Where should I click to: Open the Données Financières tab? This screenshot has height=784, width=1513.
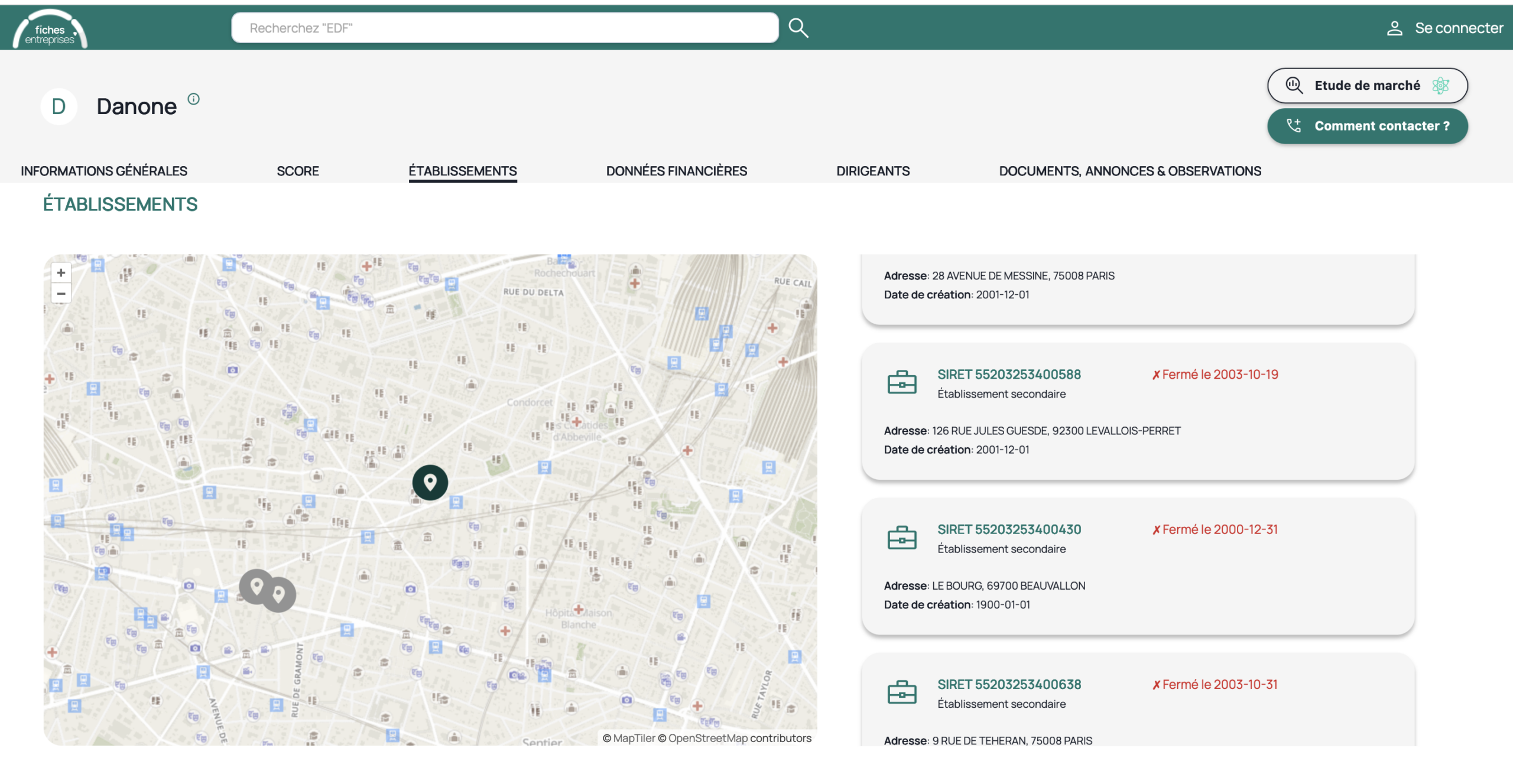tap(676, 171)
